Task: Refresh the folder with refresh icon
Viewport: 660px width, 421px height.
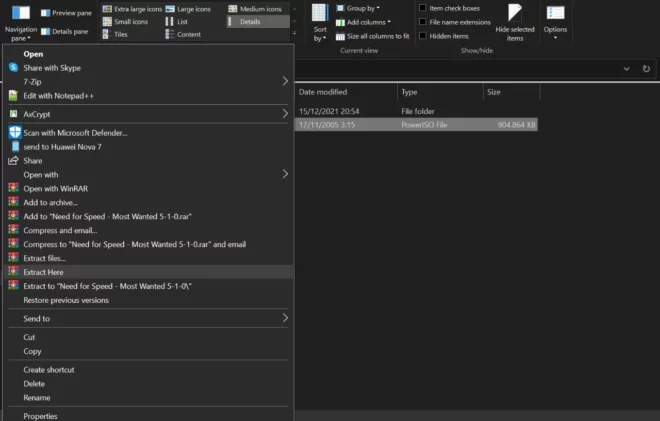Action: coord(646,69)
